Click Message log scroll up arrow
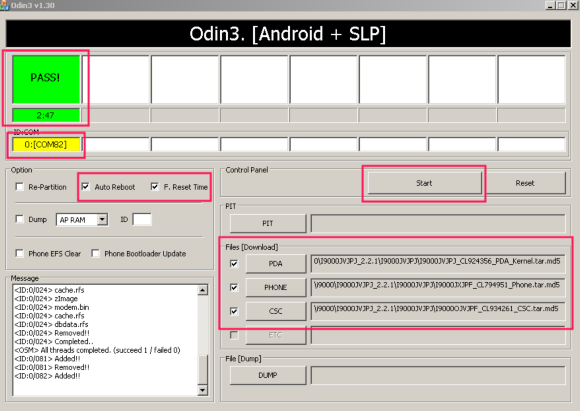 tap(202, 290)
